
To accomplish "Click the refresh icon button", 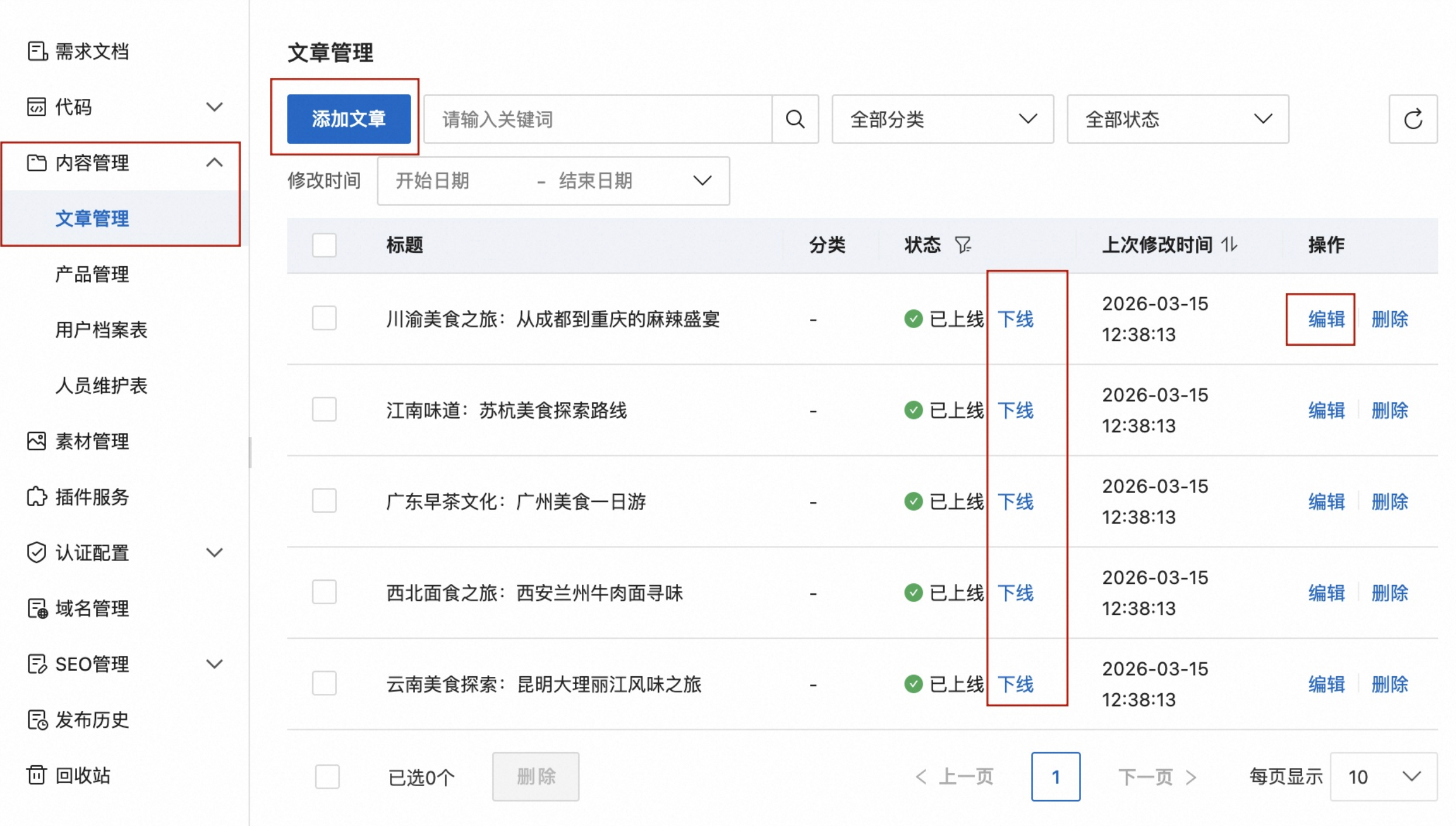I will (1413, 119).
